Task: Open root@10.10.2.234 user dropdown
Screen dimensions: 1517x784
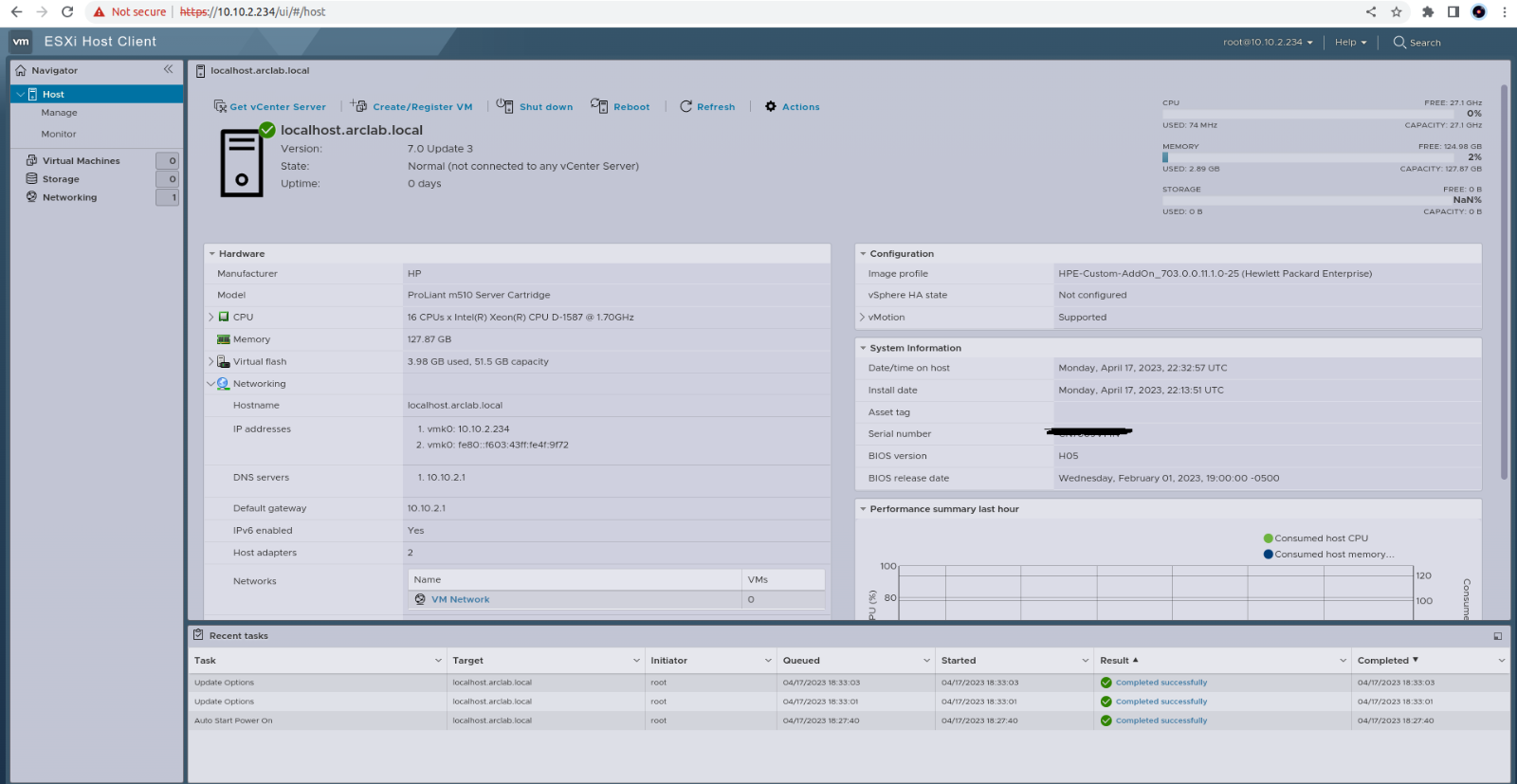Action: tap(1268, 42)
